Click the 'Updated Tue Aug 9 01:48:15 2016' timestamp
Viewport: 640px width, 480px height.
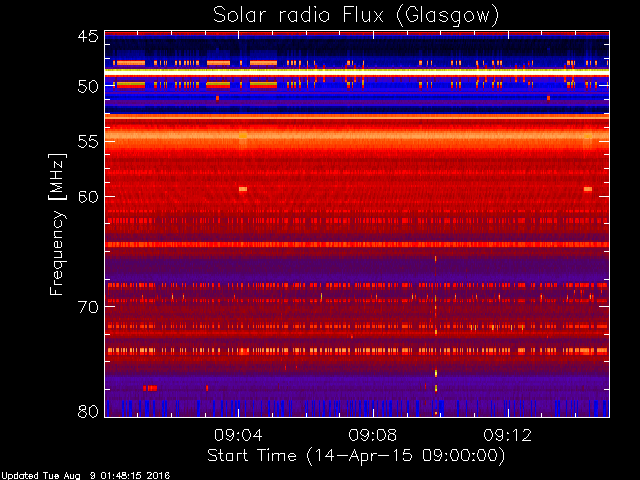85,476
